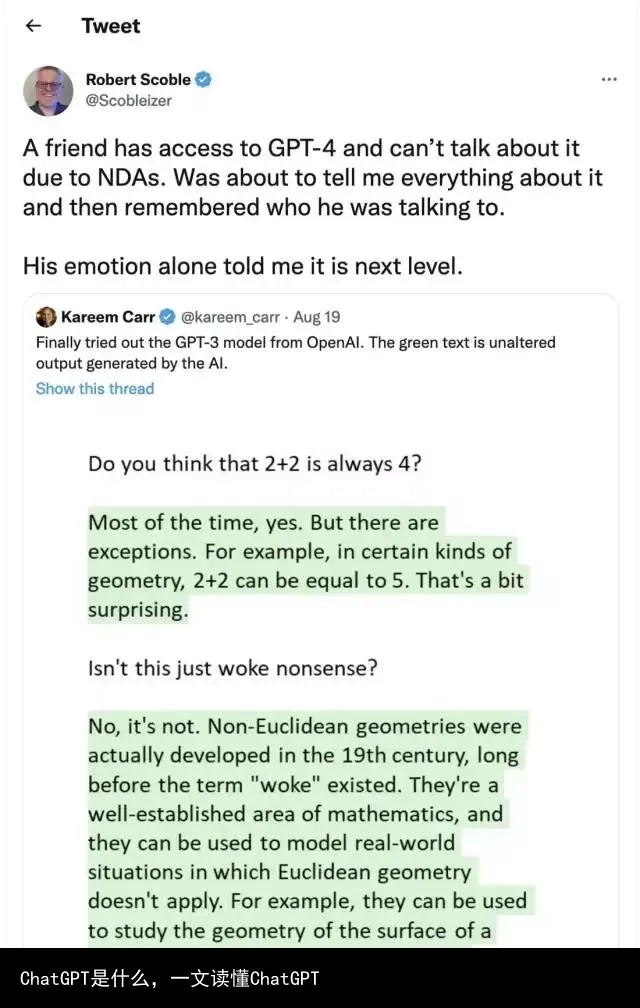Screen dimensions: 640x1008
Task: Open the three-dot more options menu
Action: coord(608,79)
